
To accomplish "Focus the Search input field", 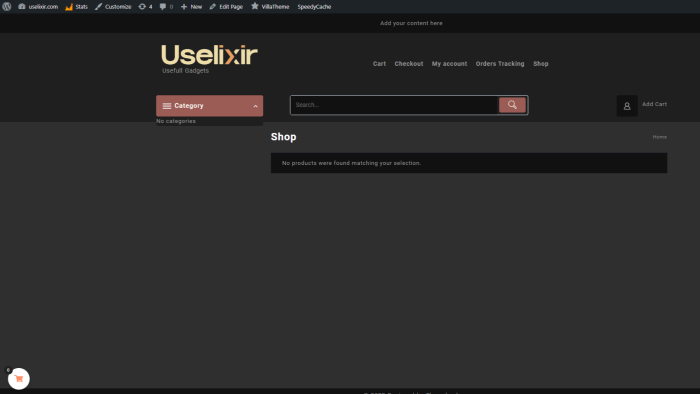I will point(395,105).
